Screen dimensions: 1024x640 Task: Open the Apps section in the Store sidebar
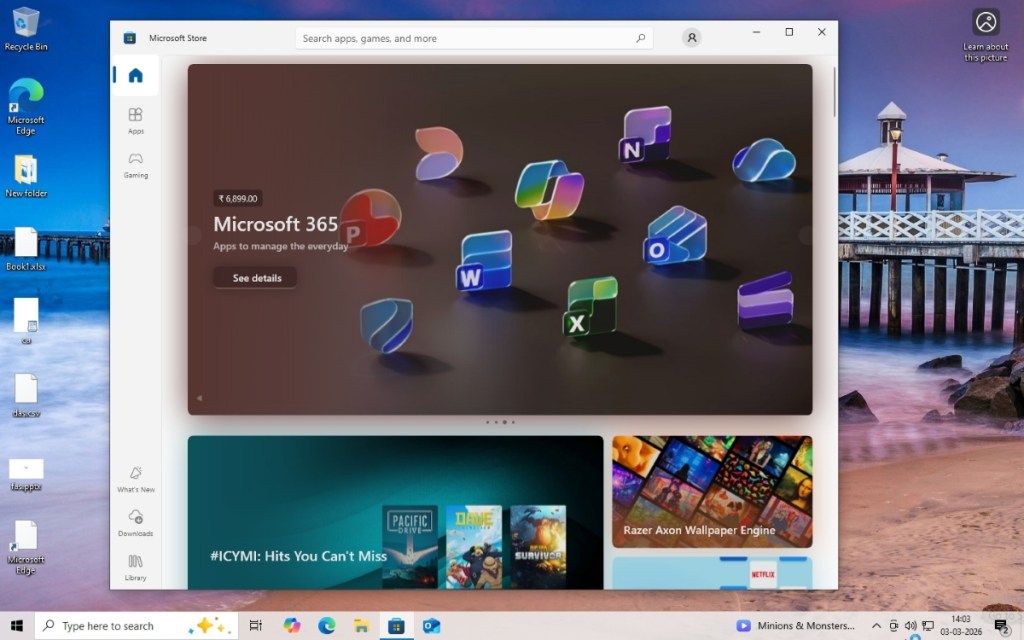(135, 119)
